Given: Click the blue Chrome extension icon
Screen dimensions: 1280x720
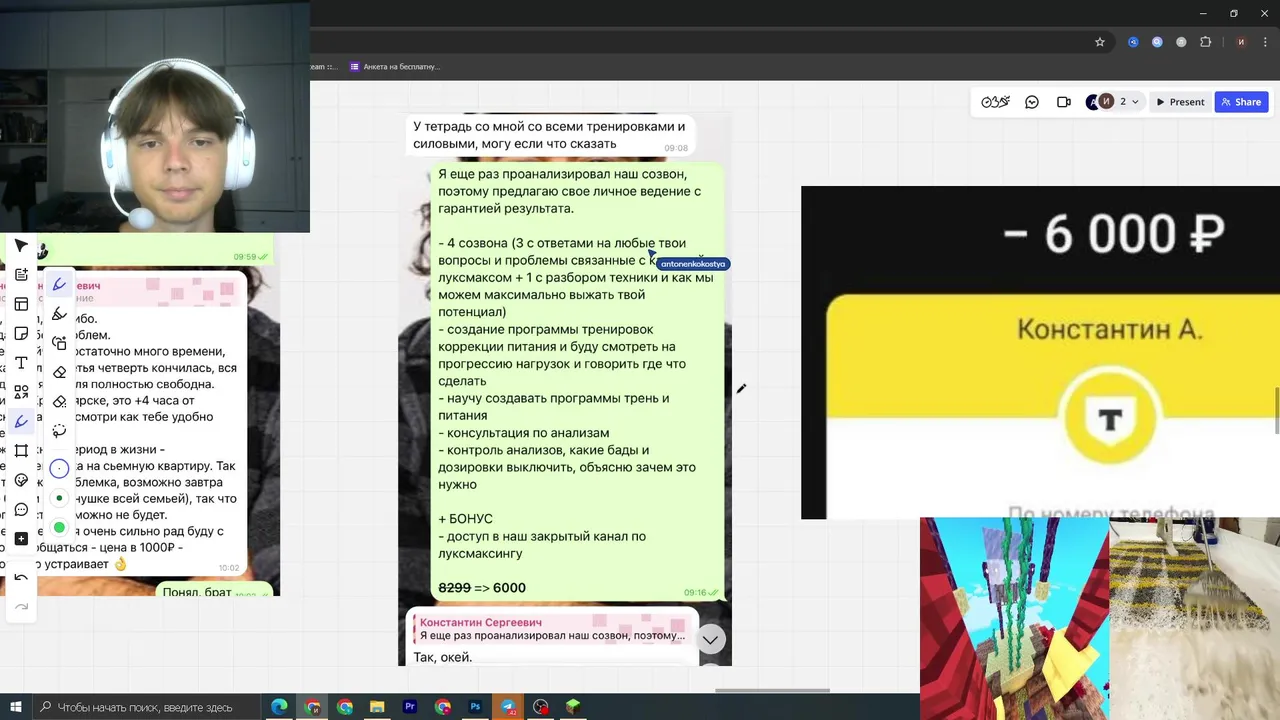Looking at the screenshot, I should [x=1133, y=42].
